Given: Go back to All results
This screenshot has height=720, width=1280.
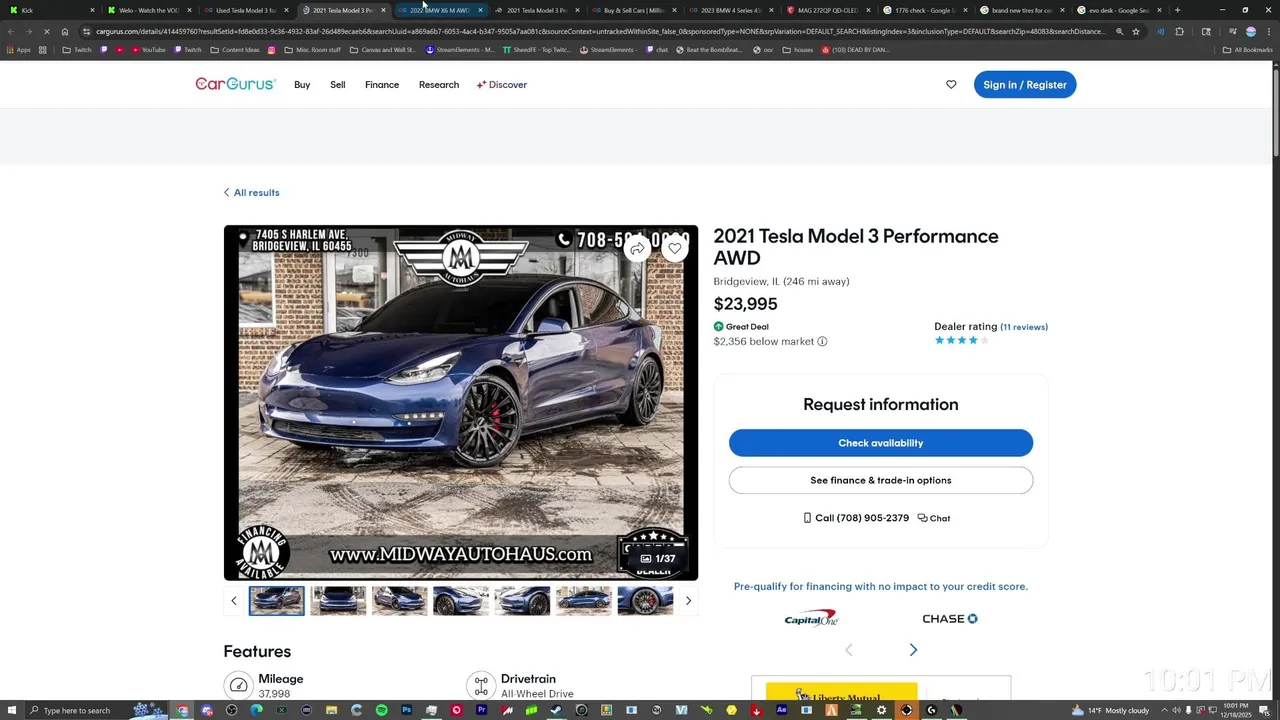Looking at the screenshot, I should click(x=252, y=193).
